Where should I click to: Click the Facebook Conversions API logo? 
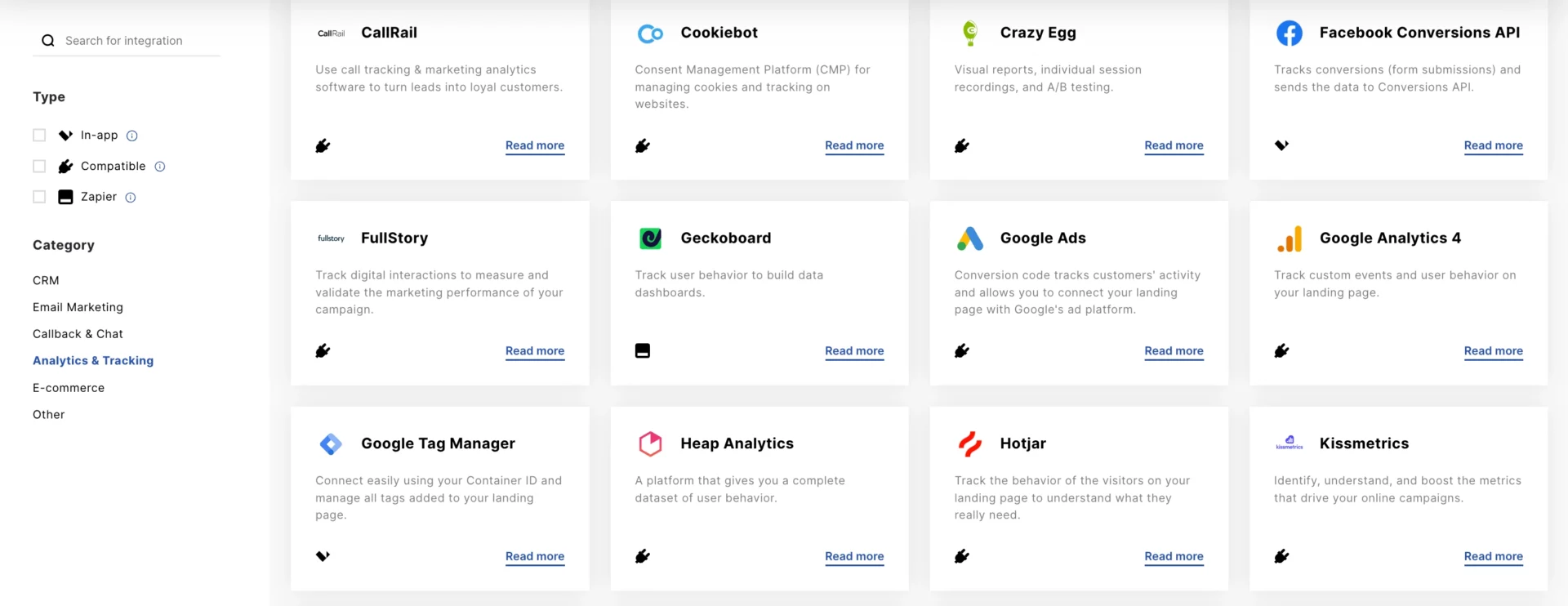click(x=1289, y=33)
